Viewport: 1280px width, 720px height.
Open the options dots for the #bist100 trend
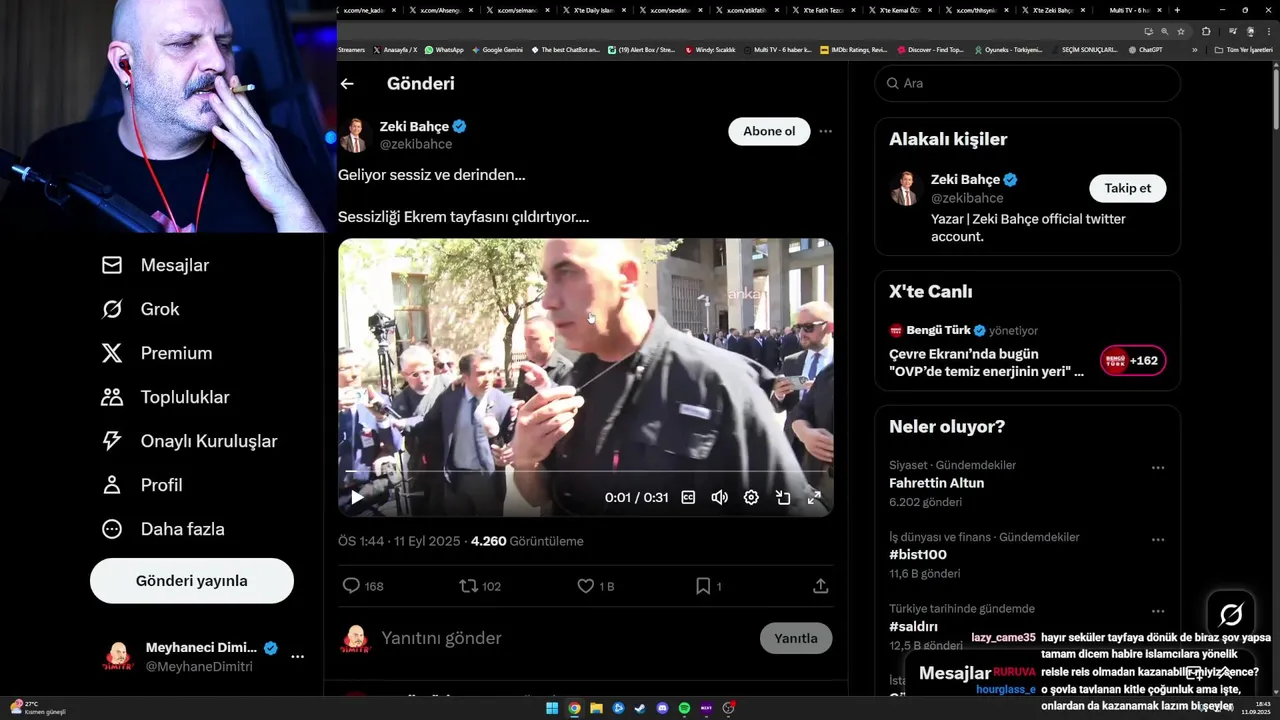click(x=1157, y=540)
